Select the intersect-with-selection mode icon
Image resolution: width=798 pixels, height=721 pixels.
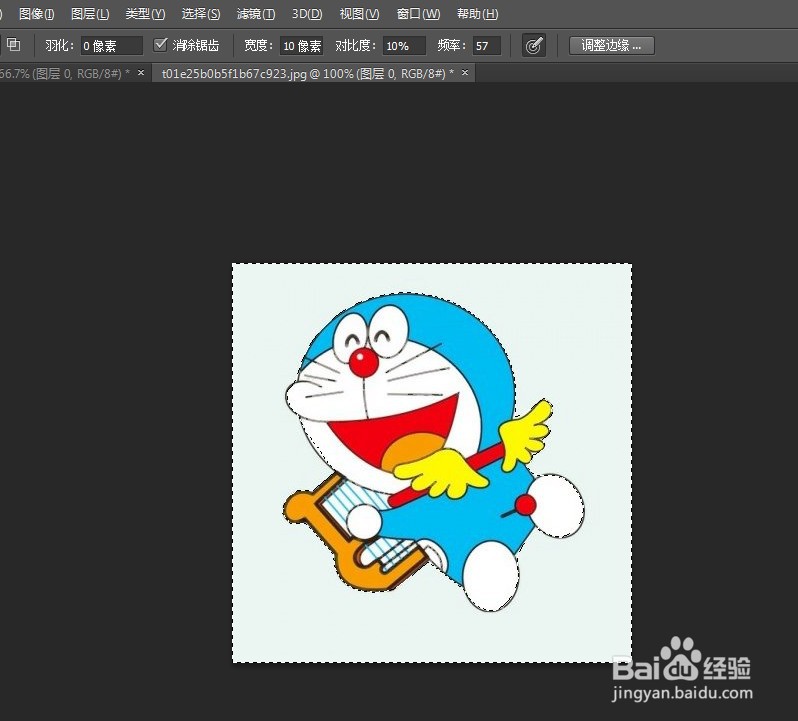click(14, 45)
